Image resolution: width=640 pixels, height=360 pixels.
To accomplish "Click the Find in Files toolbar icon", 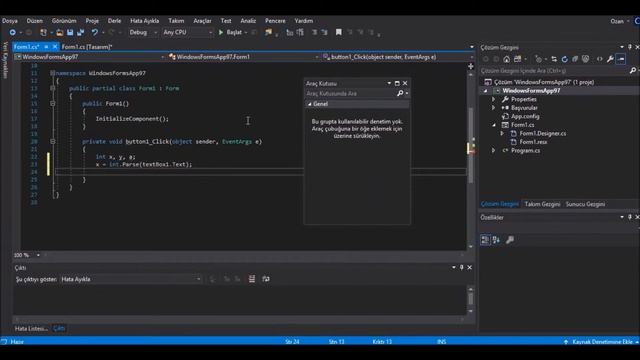I will [x=269, y=32].
